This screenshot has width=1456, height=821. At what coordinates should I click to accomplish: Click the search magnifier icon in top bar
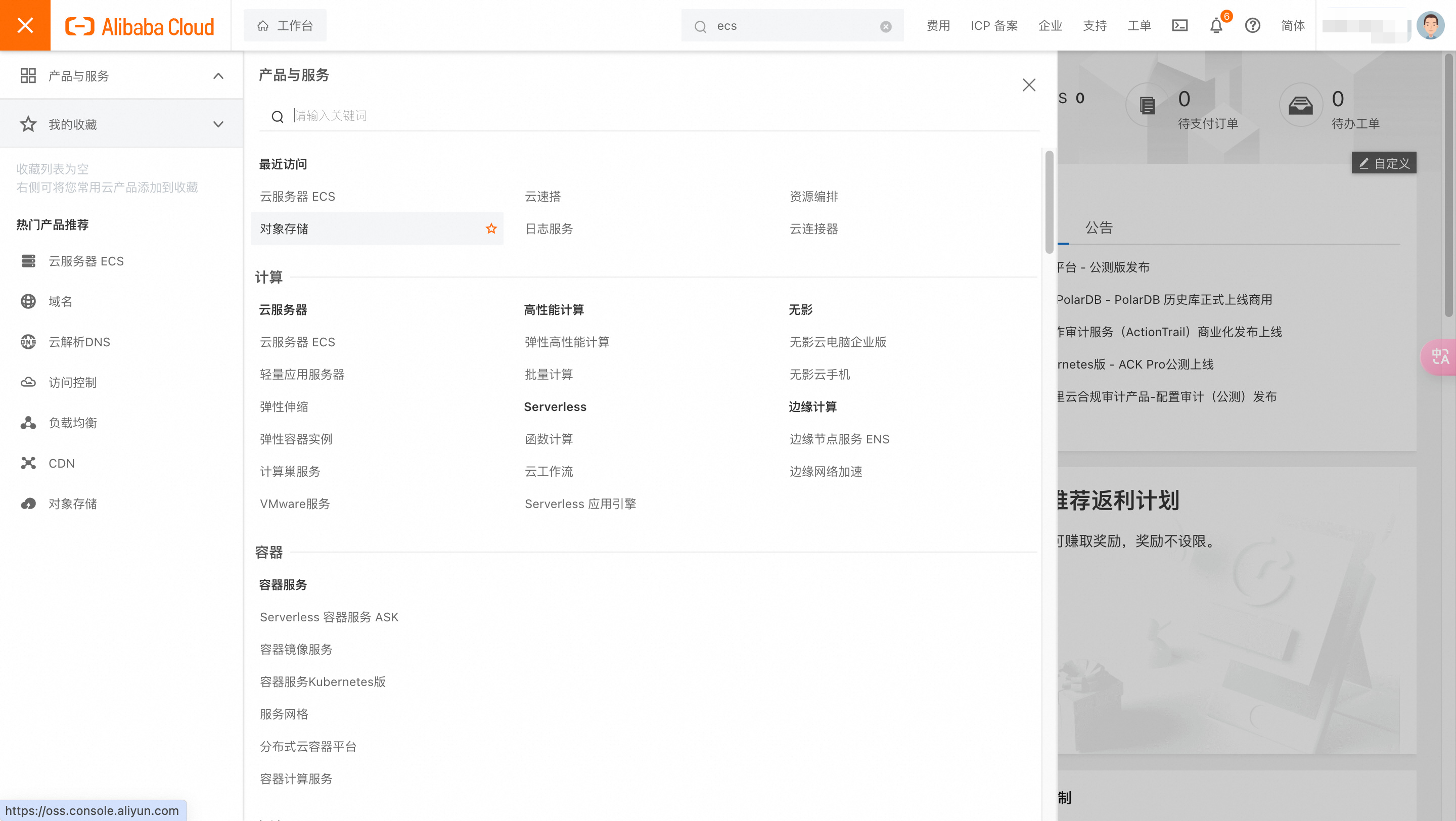point(700,26)
